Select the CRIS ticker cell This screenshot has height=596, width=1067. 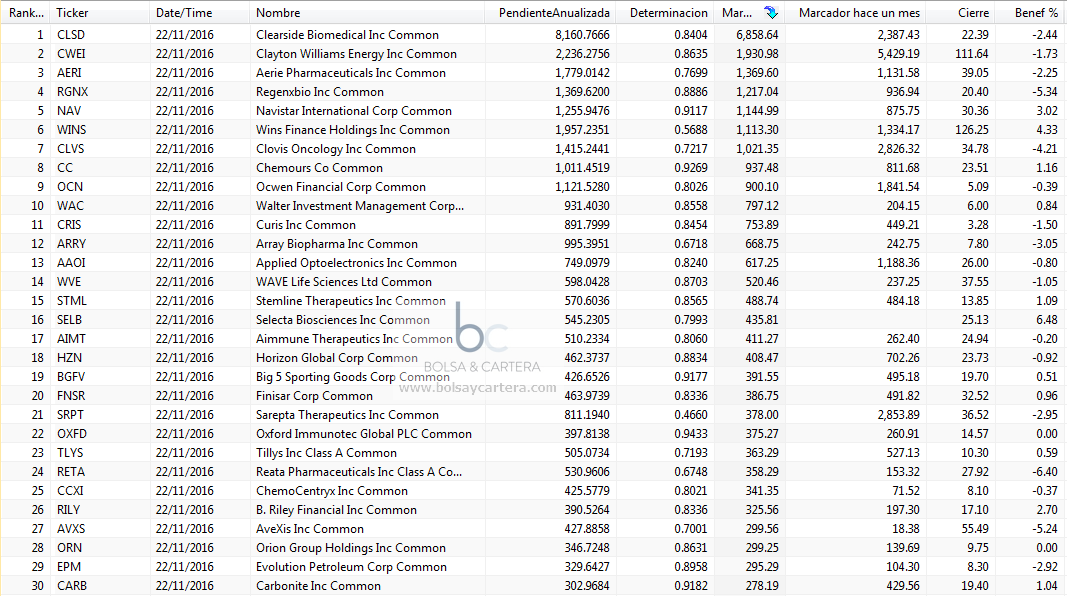pos(69,225)
